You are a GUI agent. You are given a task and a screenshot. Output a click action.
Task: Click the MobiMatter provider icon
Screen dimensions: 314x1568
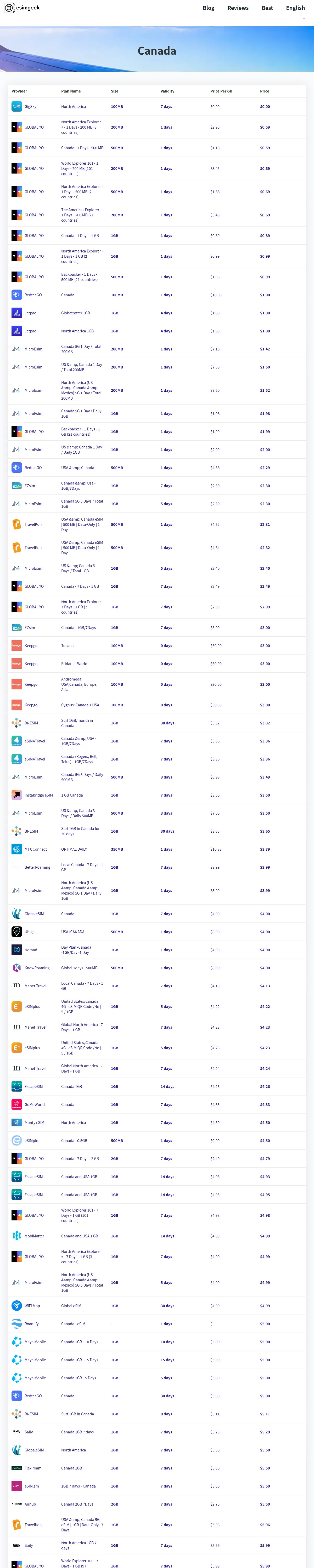click(16, 1236)
